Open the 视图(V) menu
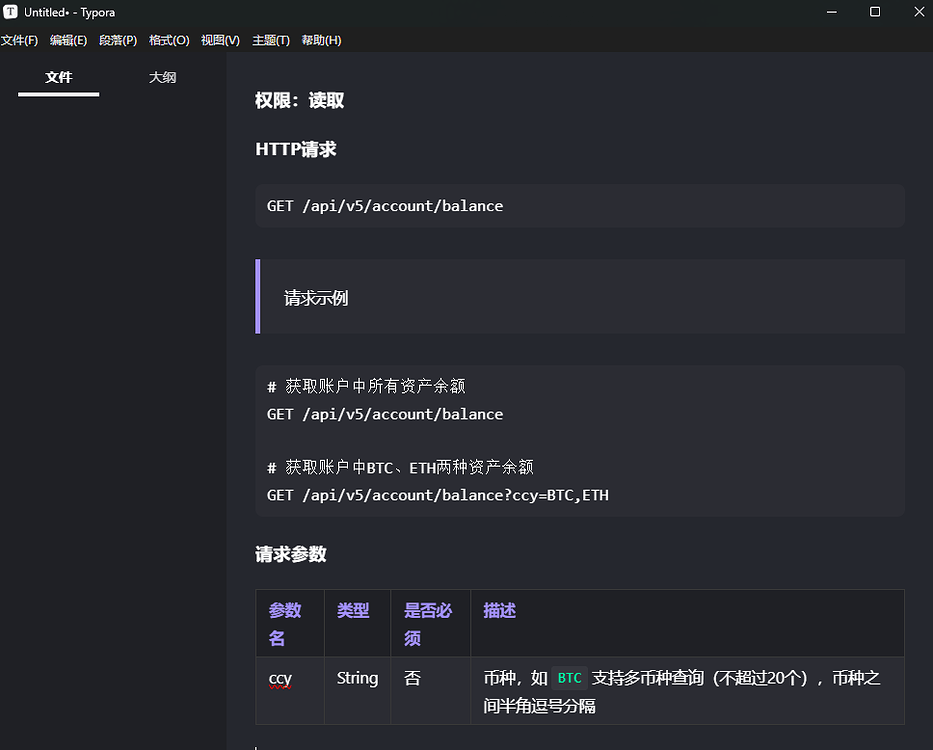This screenshot has width=933, height=750. (x=219, y=40)
